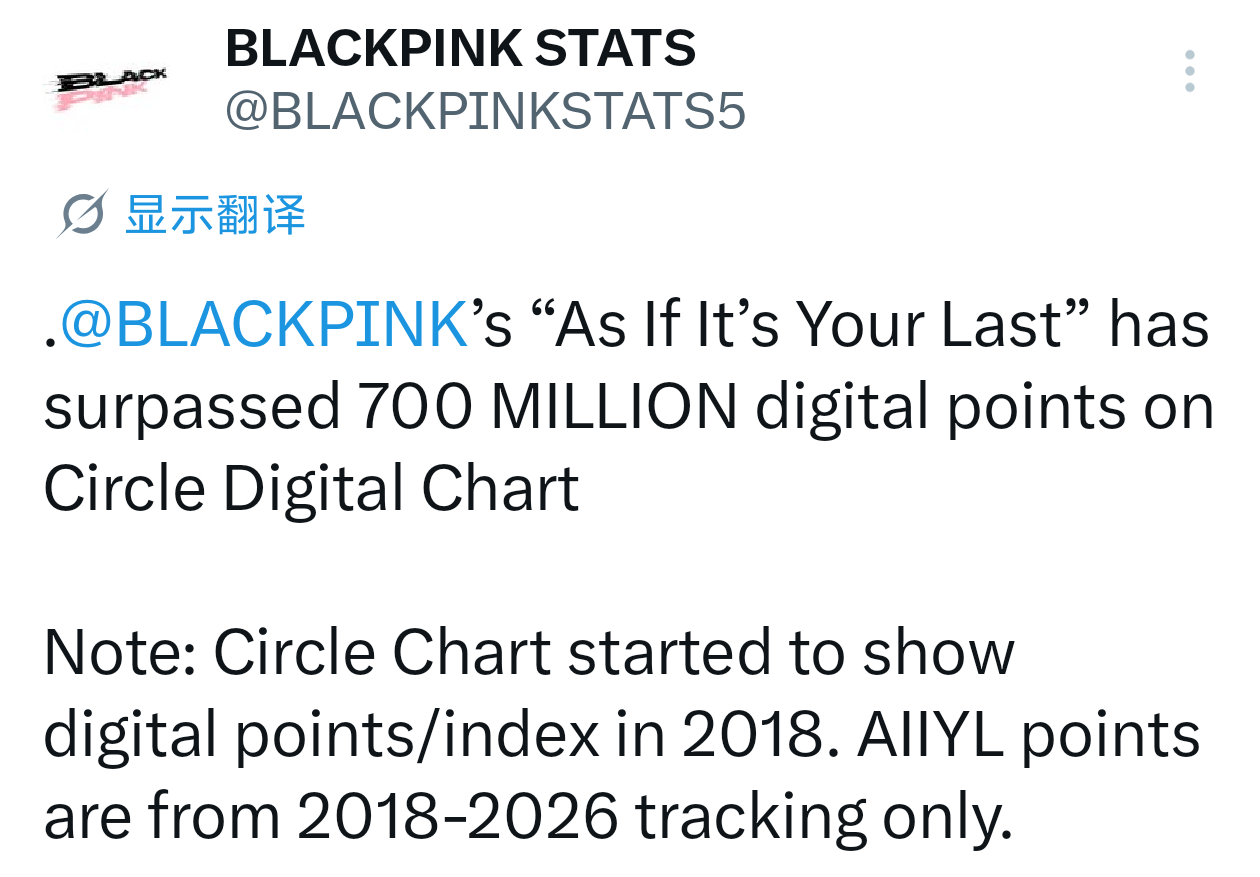
Task: Click the word "surpassed" in the tweet
Action: click(192, 409)
